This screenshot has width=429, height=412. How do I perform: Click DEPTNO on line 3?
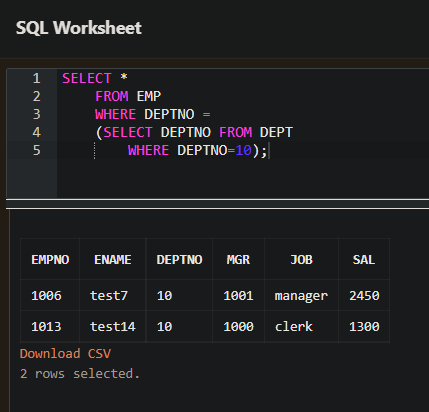(x=169, y=114)
